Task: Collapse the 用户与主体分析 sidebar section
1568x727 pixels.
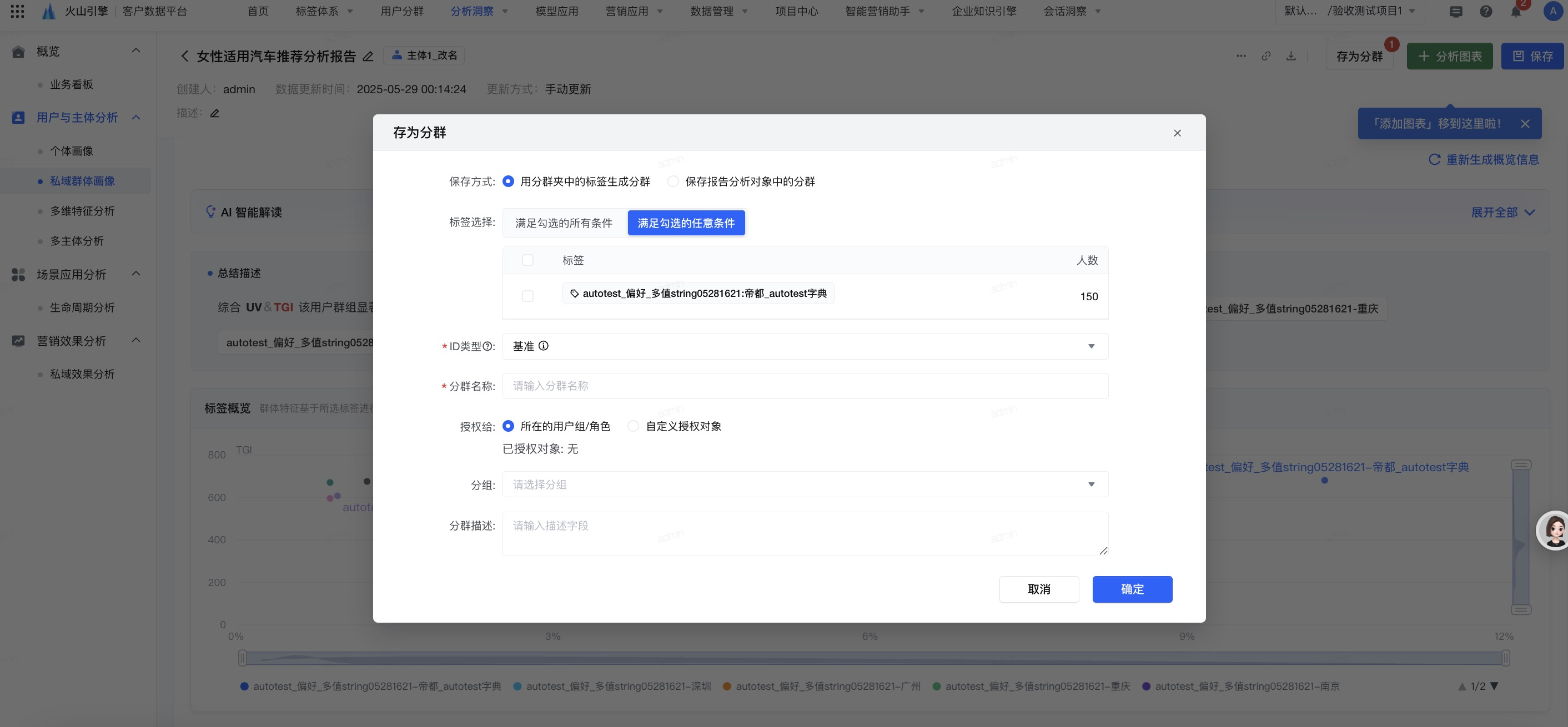Action: pyautogui.click(x=137, y=118)
